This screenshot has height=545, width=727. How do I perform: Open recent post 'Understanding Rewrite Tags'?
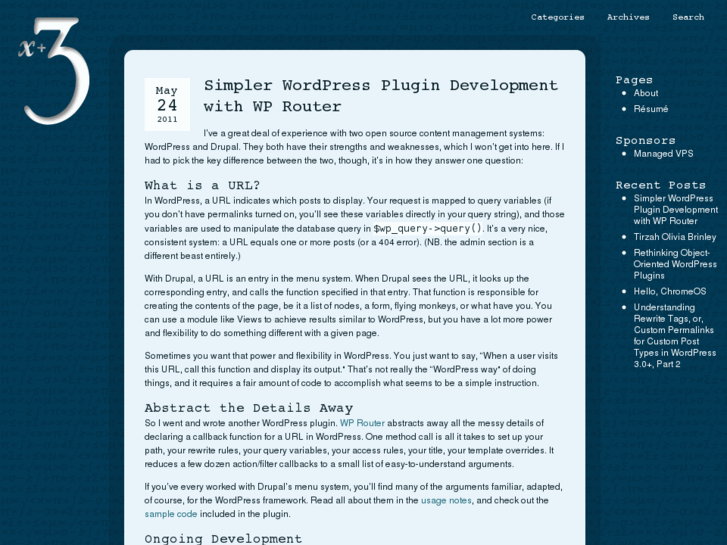point(675,336)
